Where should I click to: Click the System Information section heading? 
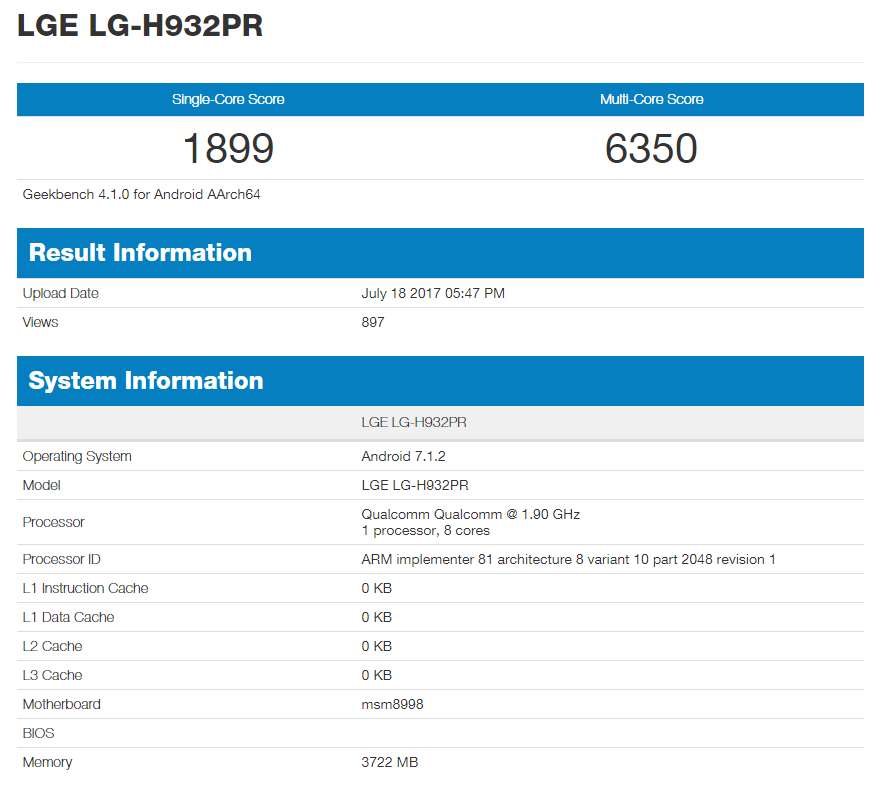[x=146, y=381]
